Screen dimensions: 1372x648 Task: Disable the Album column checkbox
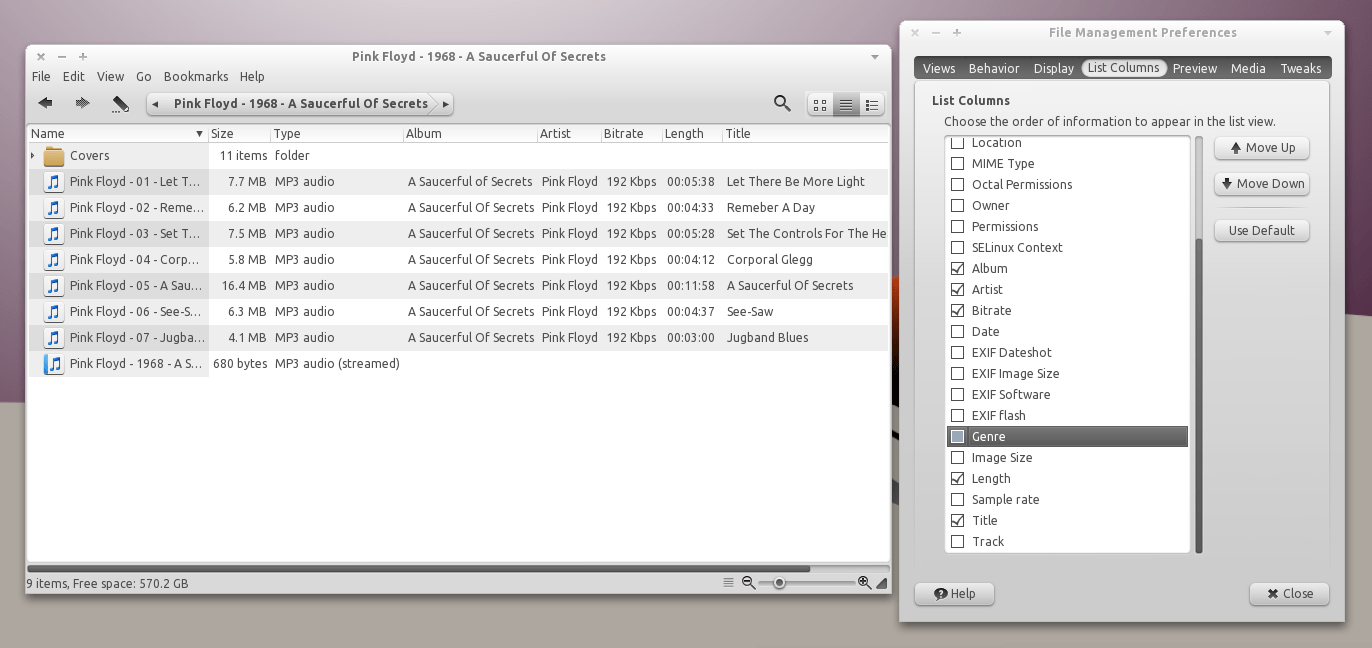coord(957,268)
